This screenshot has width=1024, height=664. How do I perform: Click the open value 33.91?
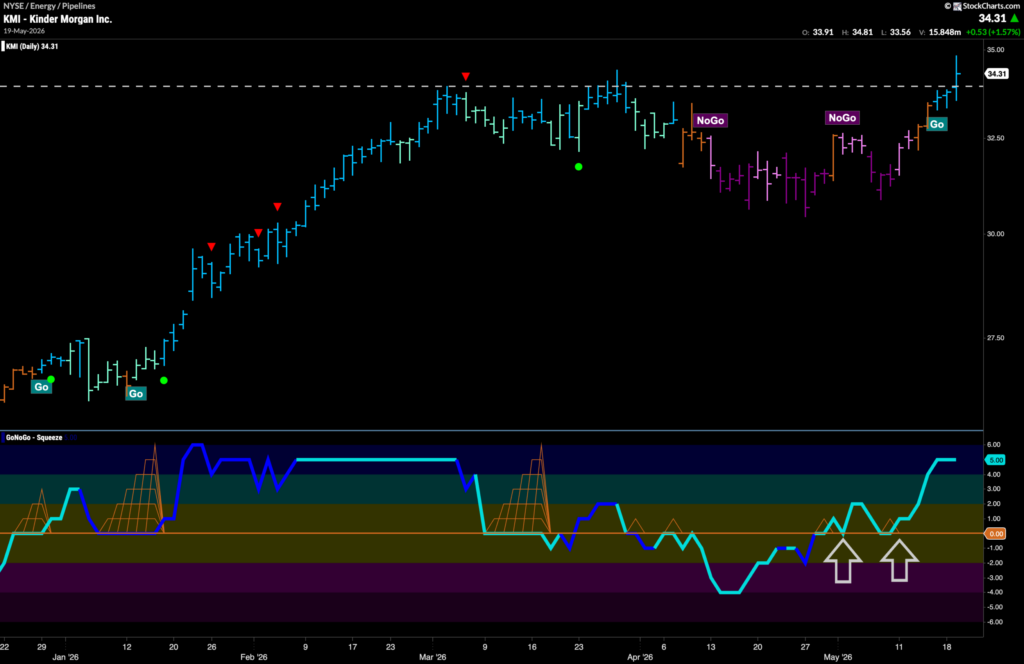823,32
